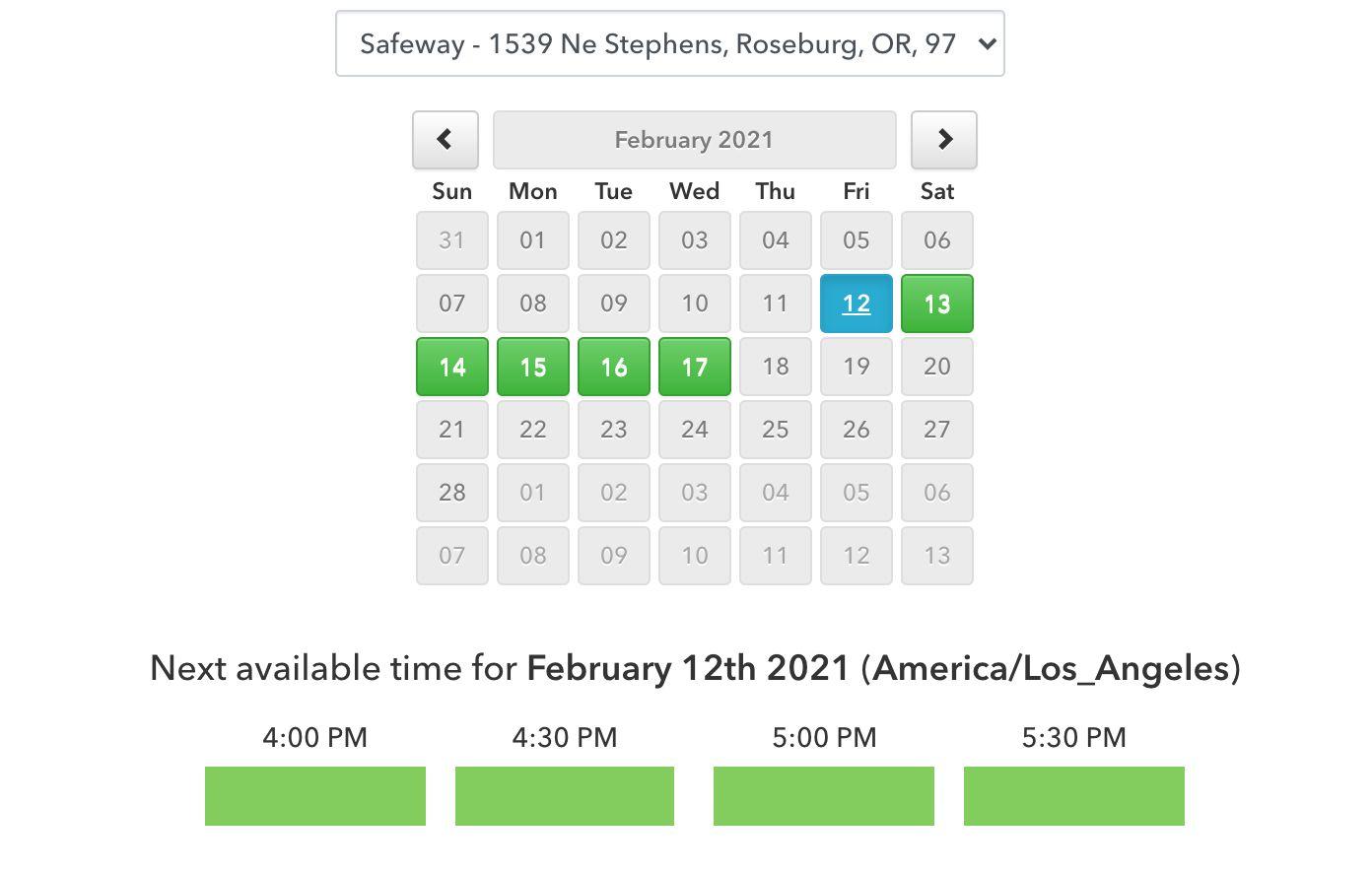Click date February 24 on Wednesday
This screenshot has height=875, width=1372.
pyautogui.click(x=695, y=430)
